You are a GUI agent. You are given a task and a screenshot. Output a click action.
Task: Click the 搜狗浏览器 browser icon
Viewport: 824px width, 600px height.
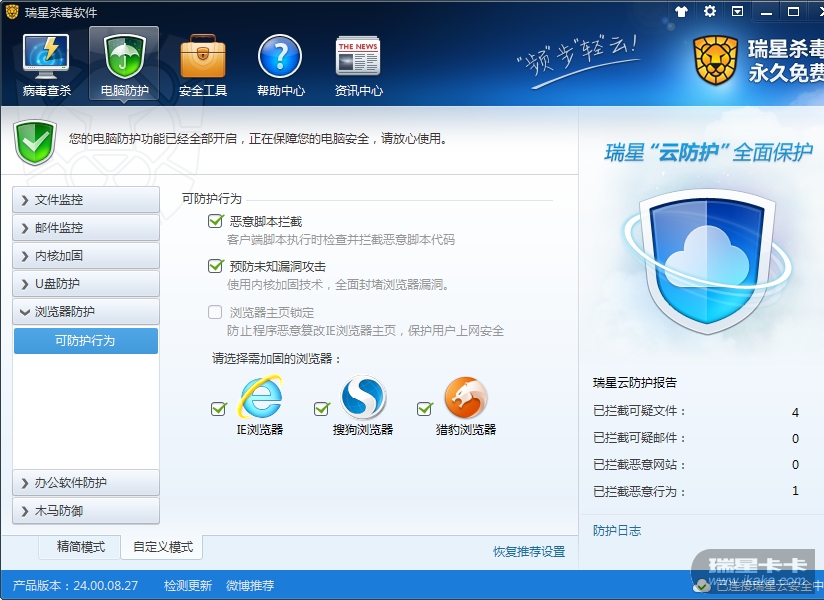tap(364, 396)
